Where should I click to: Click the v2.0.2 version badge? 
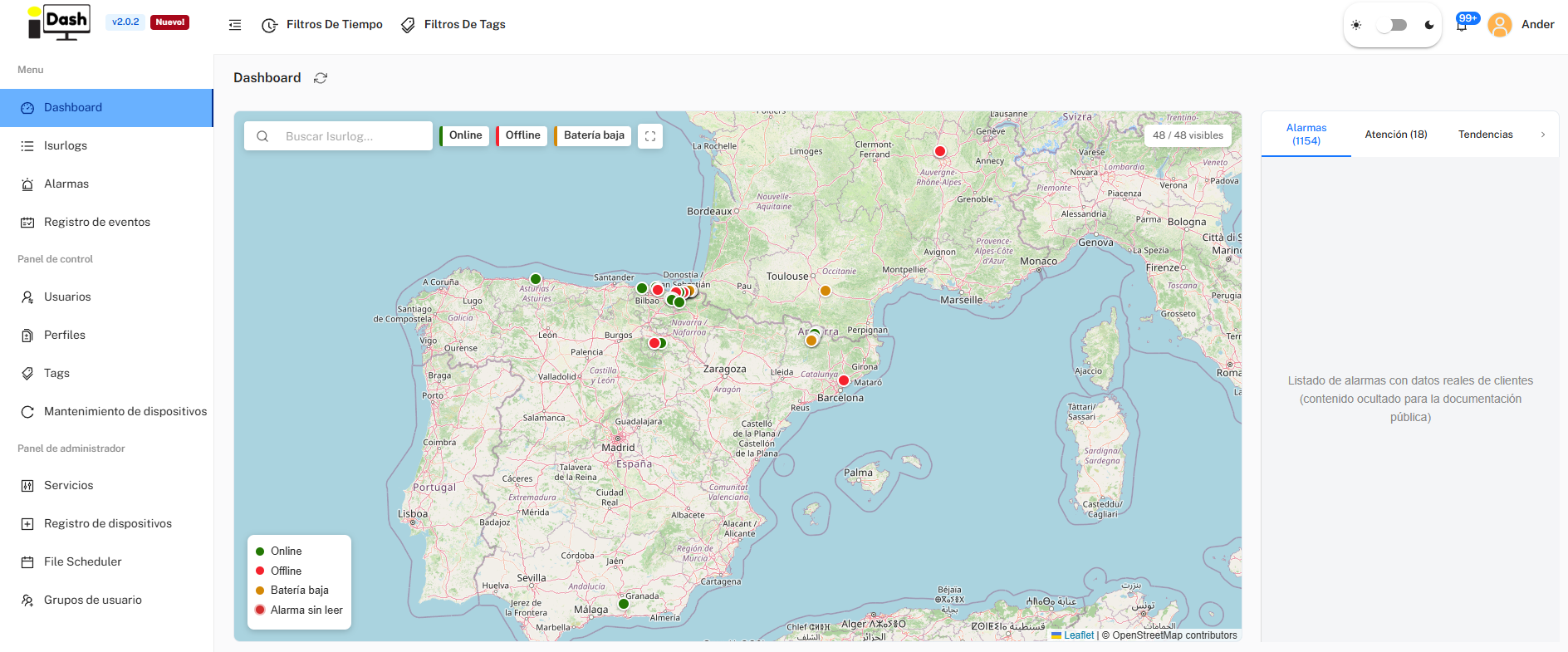(125, 22)
